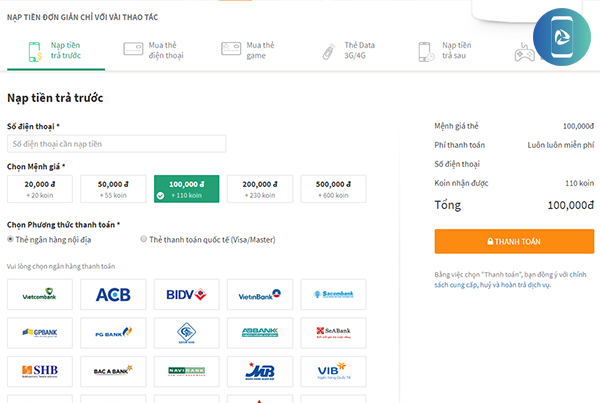600x403 pixels.
Task: Choose the 20,000 đ denomination
Action: coord(40,188)
